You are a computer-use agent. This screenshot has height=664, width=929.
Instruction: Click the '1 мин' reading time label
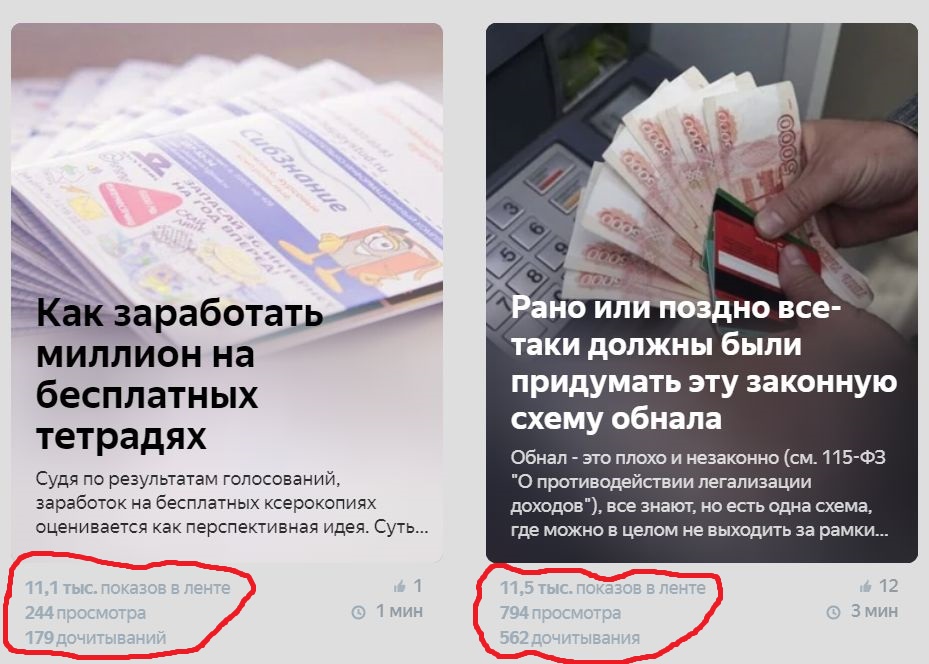coord(400,611)
